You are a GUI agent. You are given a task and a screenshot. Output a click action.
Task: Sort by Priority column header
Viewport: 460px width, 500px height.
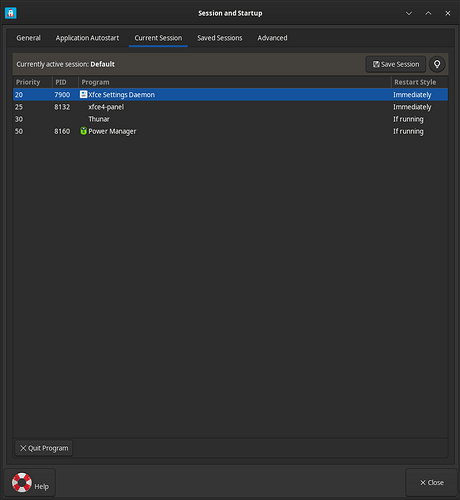coord(32,82)
